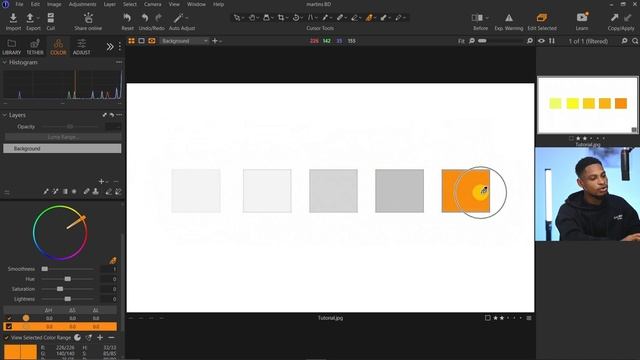Select the Keystone cursor tool

[311, 18]
